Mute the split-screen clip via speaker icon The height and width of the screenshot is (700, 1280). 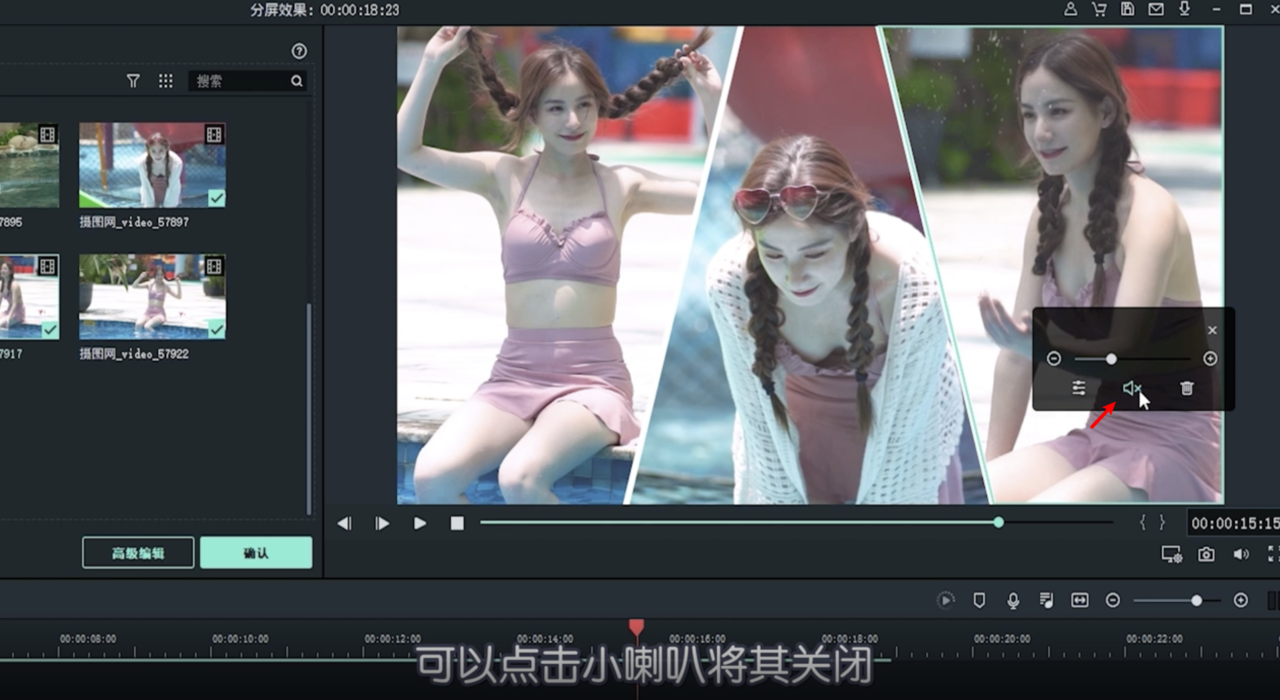pos(1131,388)
